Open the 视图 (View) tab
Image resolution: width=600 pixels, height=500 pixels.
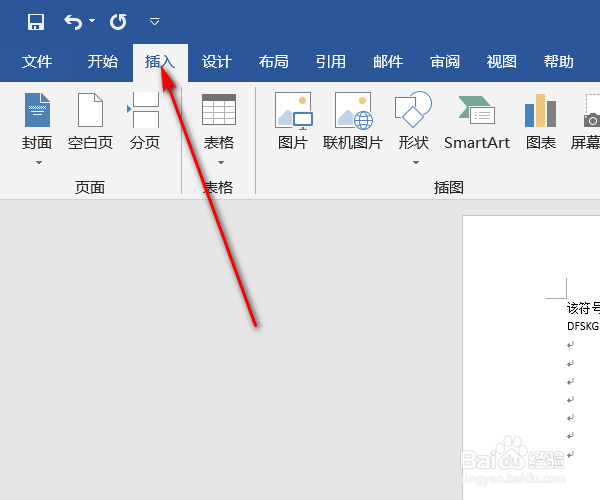pyautogui.click(x=502, y=62)
